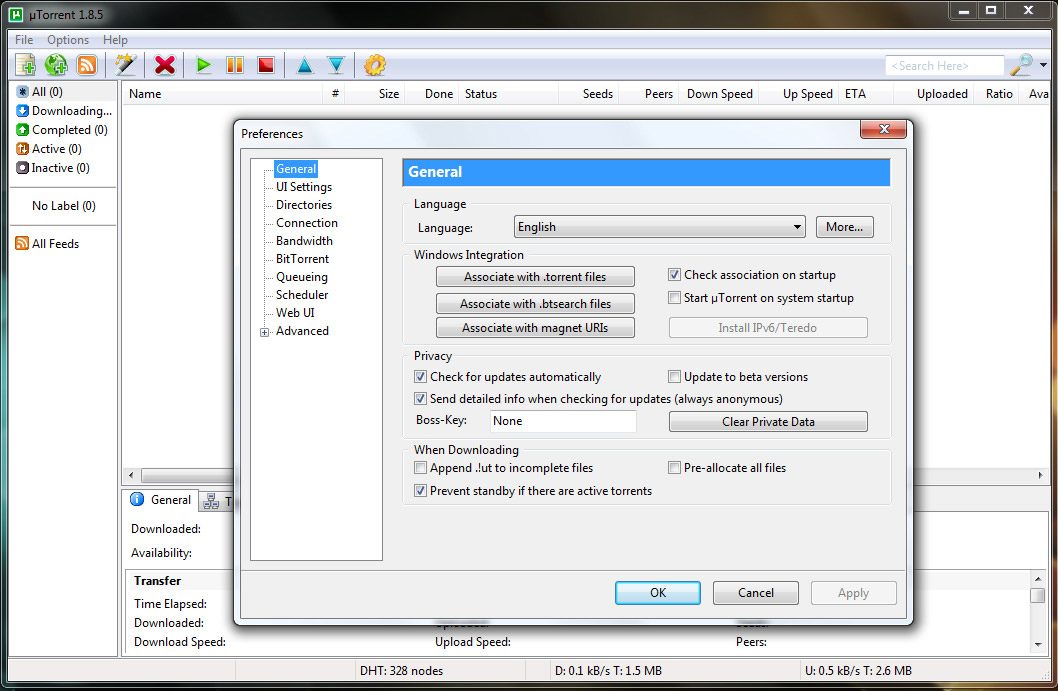The width and height of the screenshot is (1058, 691).
Task: Select the Downloading category in sidebar
Action: click(x=64, y=111)
